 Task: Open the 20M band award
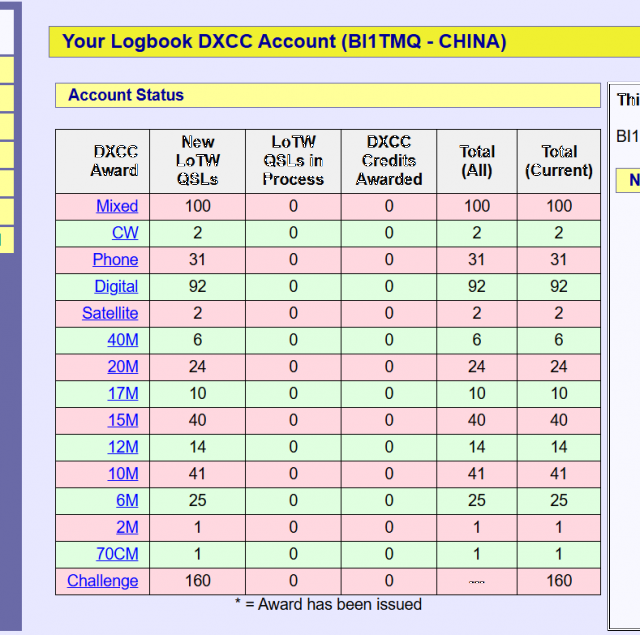coord(123,367)
